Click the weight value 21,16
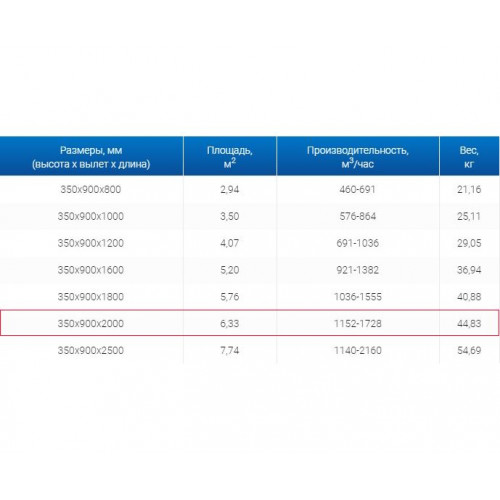500x500 pixels. (x=469, y=189)
